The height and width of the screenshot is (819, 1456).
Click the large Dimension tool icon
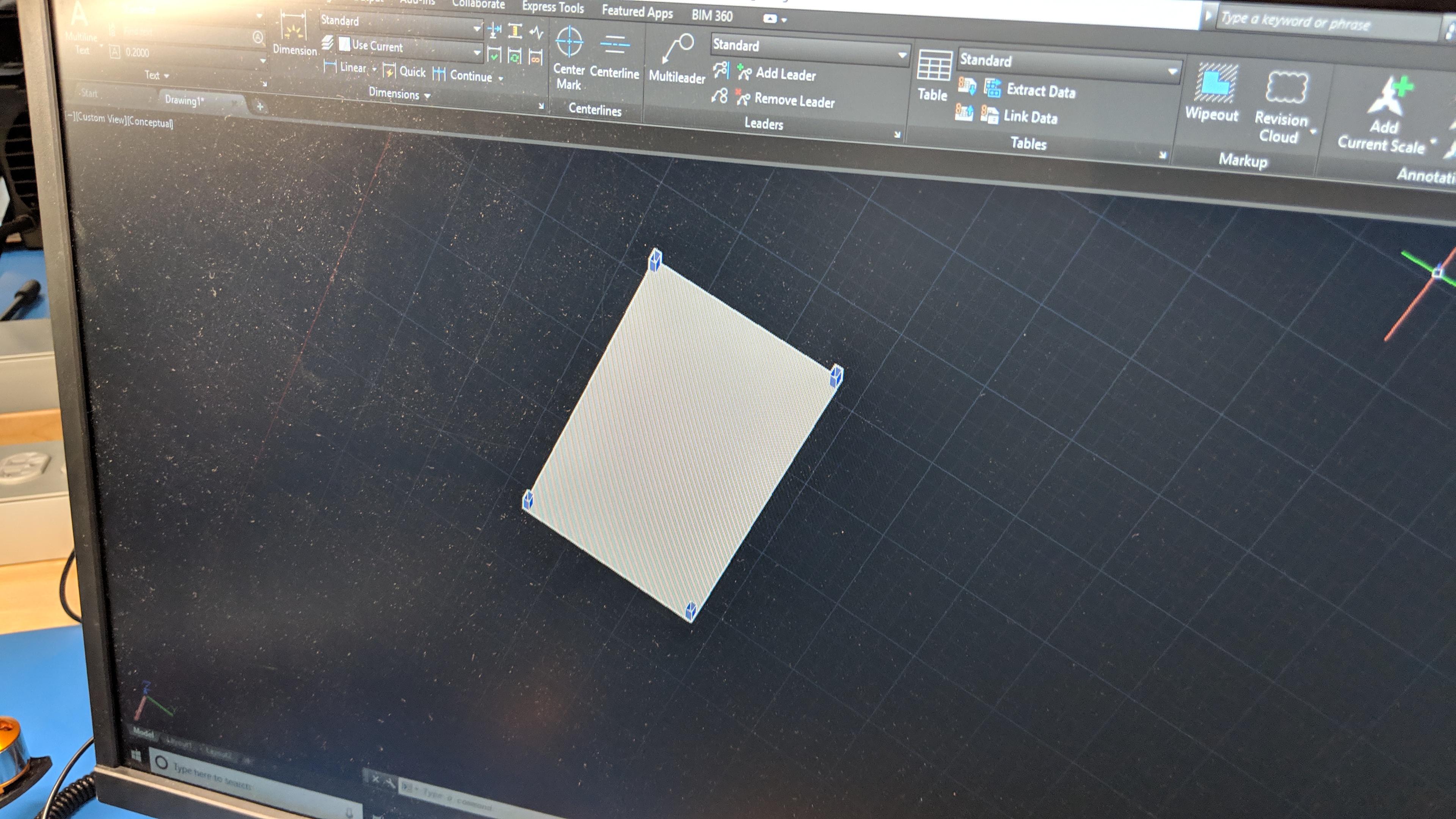(294, 27)
